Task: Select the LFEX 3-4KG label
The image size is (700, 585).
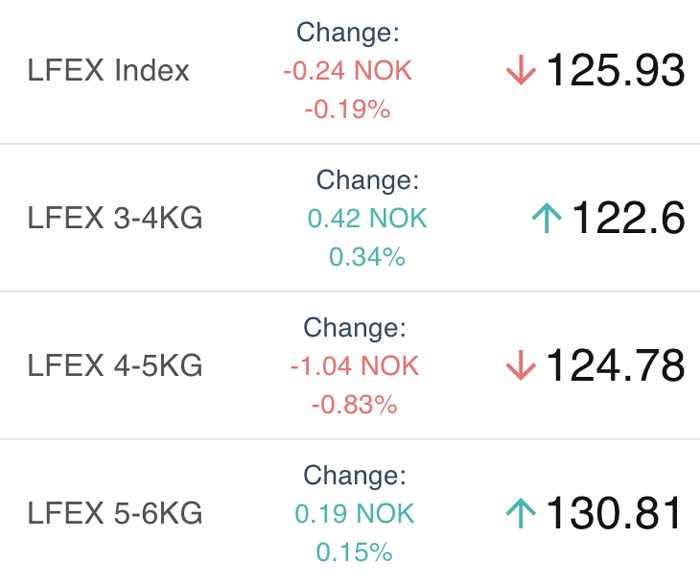Action: tap(115, 218)
